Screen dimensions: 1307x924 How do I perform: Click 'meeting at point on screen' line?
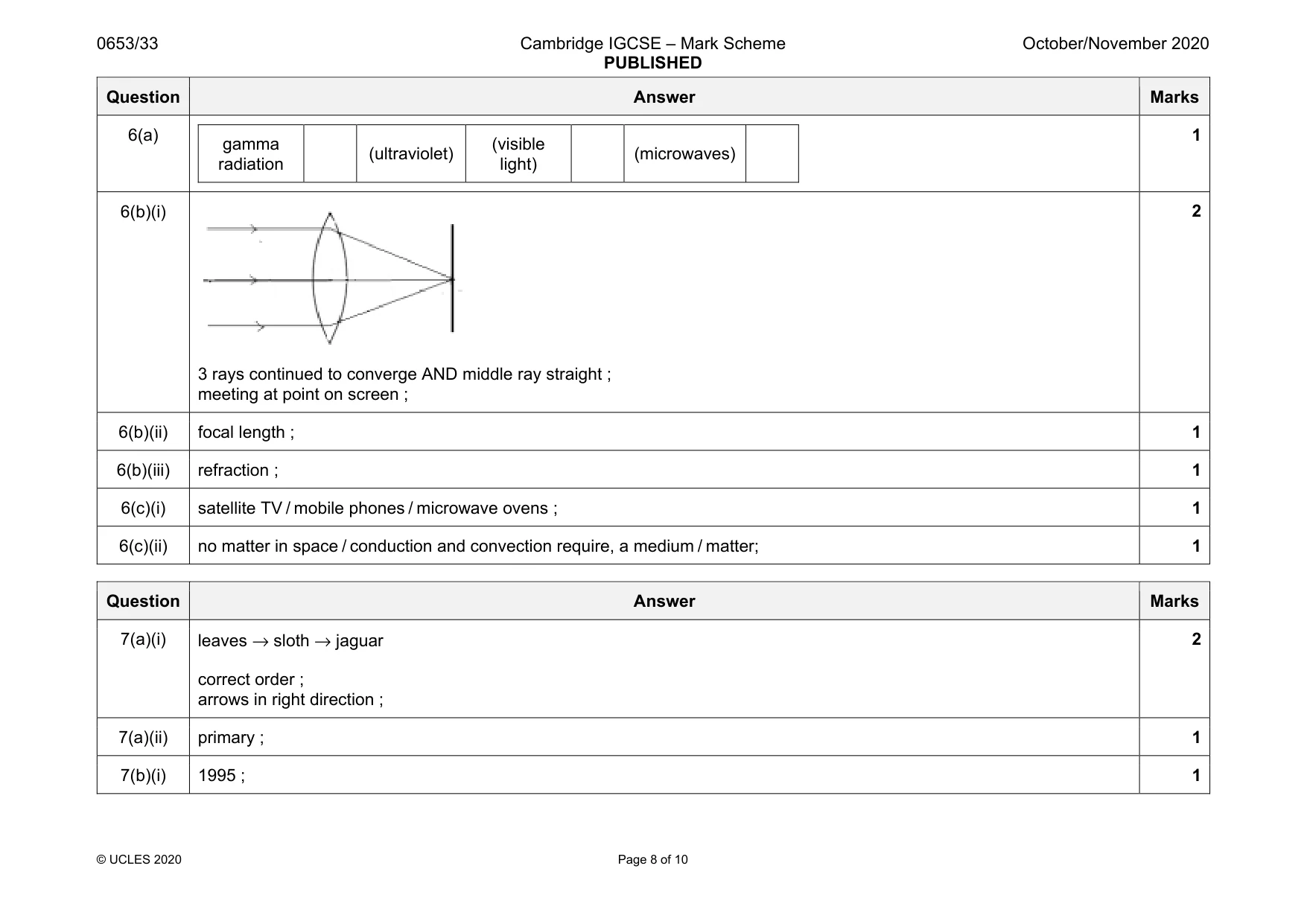coord(302,394)
